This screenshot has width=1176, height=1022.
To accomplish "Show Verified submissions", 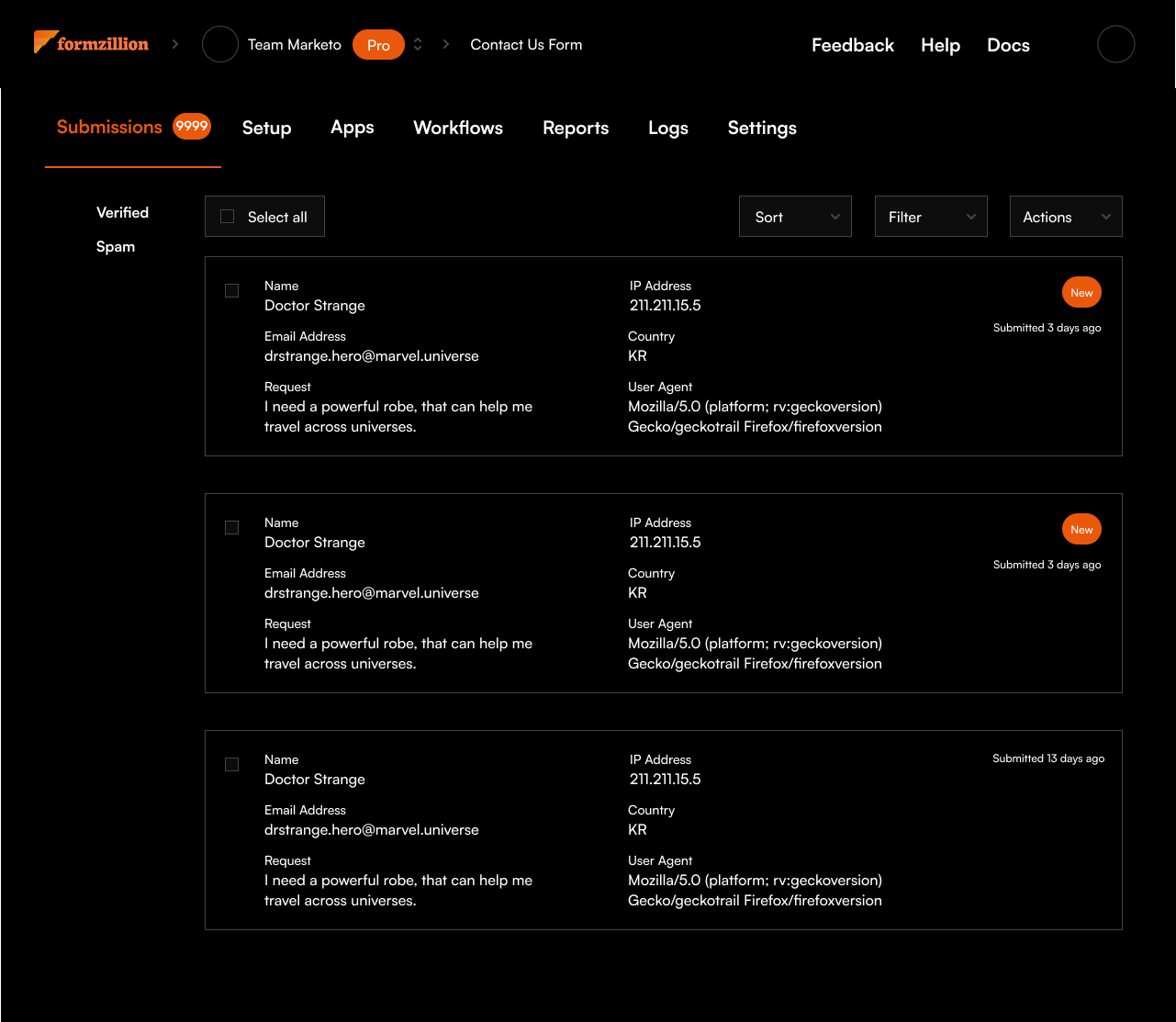I will (122, 212).
